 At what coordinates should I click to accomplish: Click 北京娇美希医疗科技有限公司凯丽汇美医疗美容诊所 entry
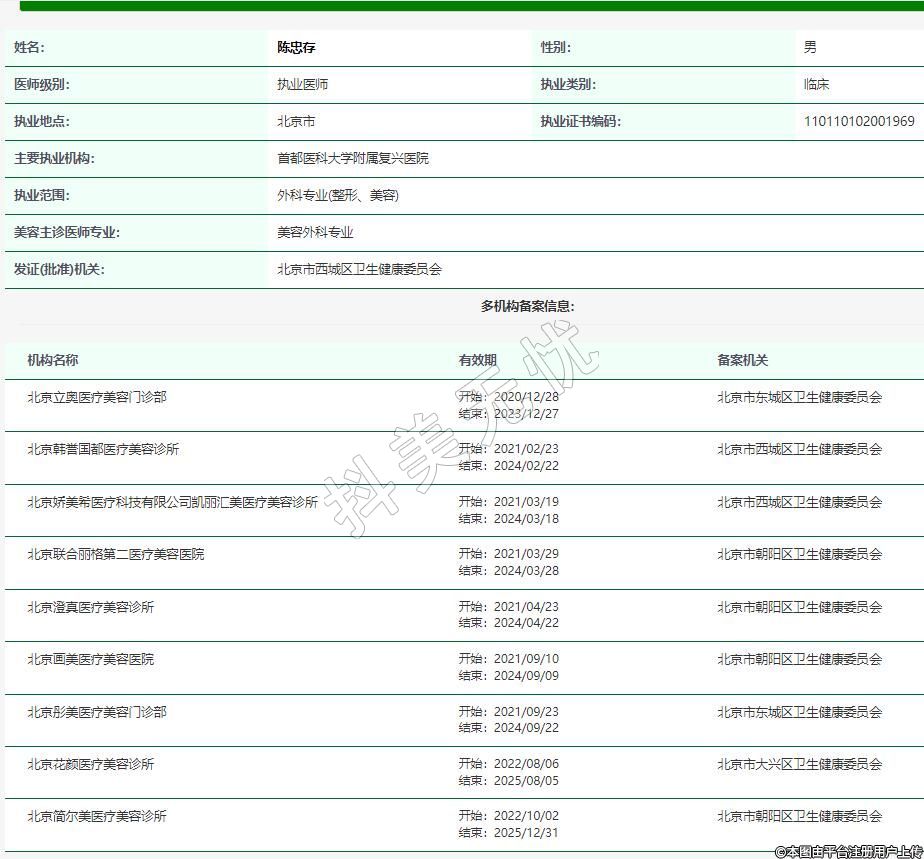click(x=172, y=502)
